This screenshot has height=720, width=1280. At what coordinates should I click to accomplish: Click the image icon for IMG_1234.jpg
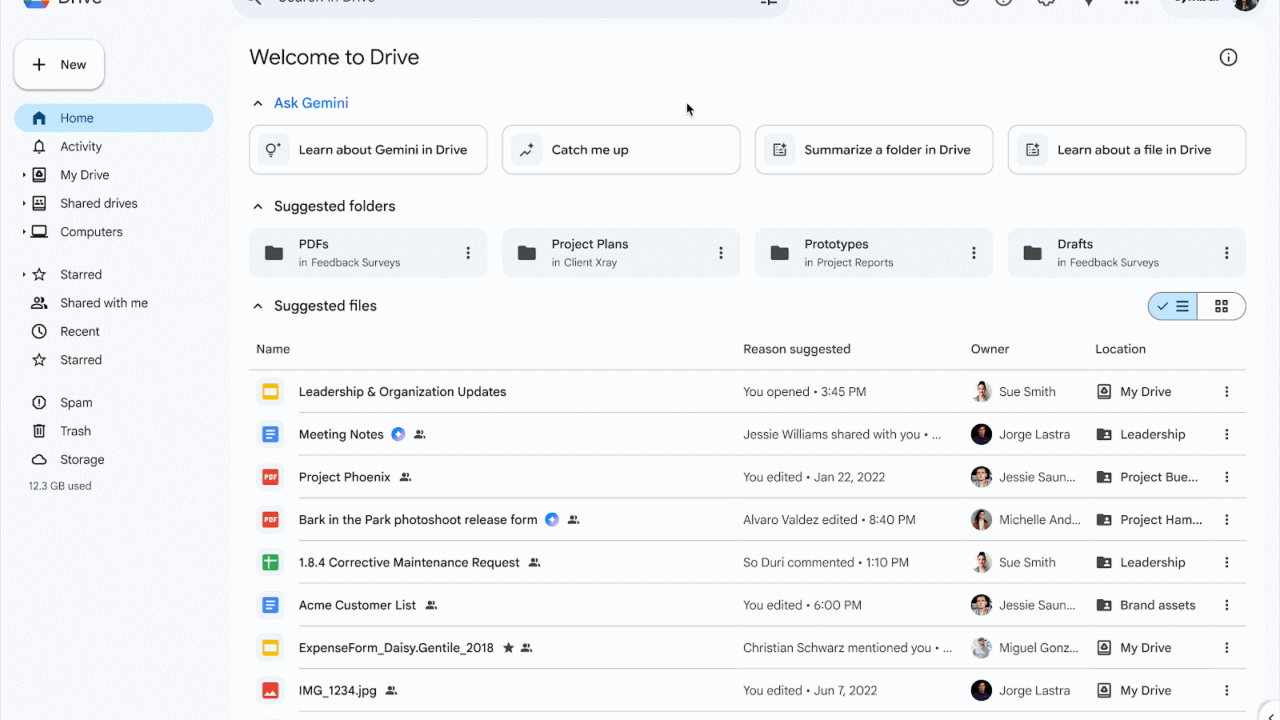270,691
